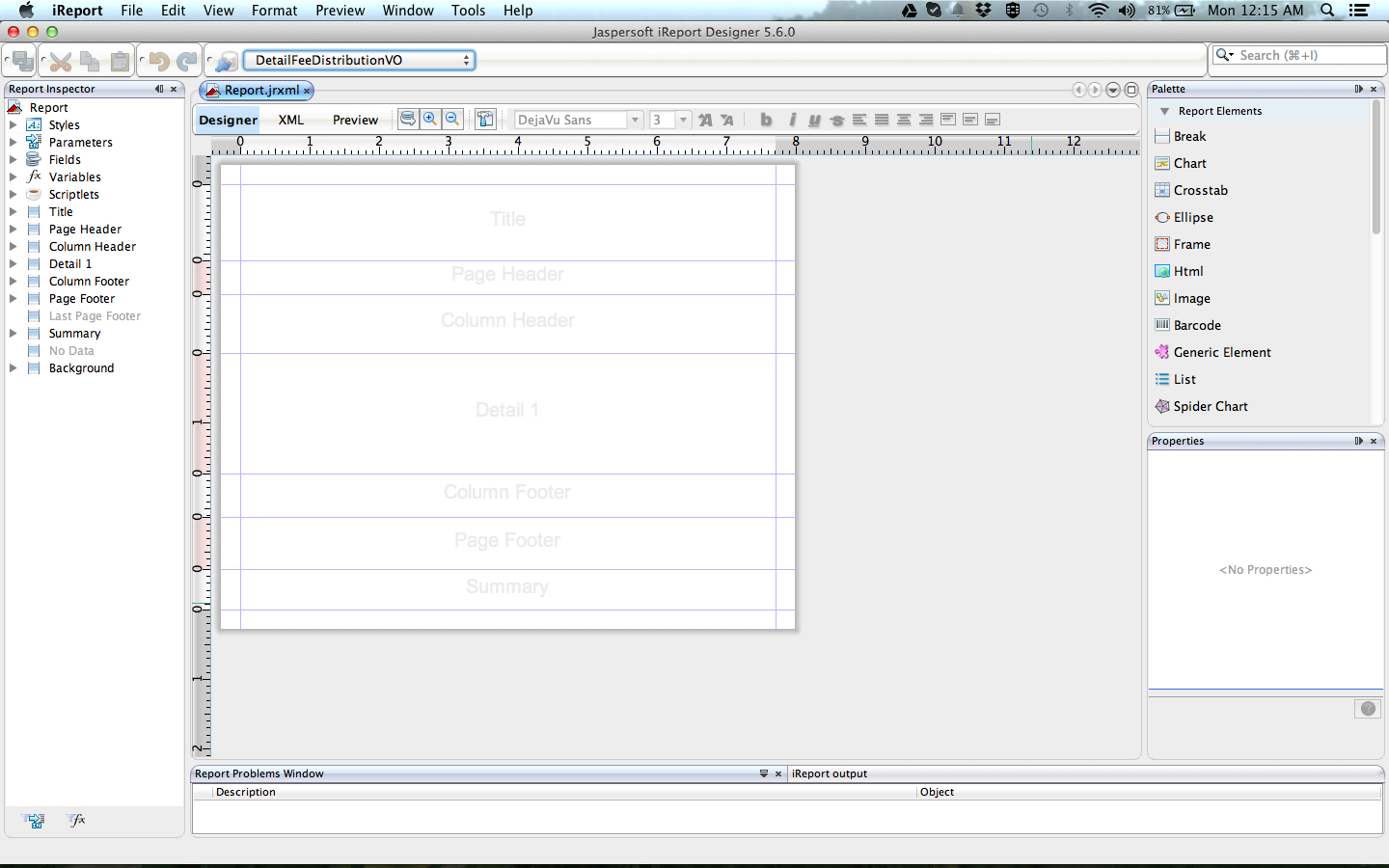The width and height of the screenshot is (1389, 868).
Task: Increase font size with larger A icon
Action: (x=705, y=120)
